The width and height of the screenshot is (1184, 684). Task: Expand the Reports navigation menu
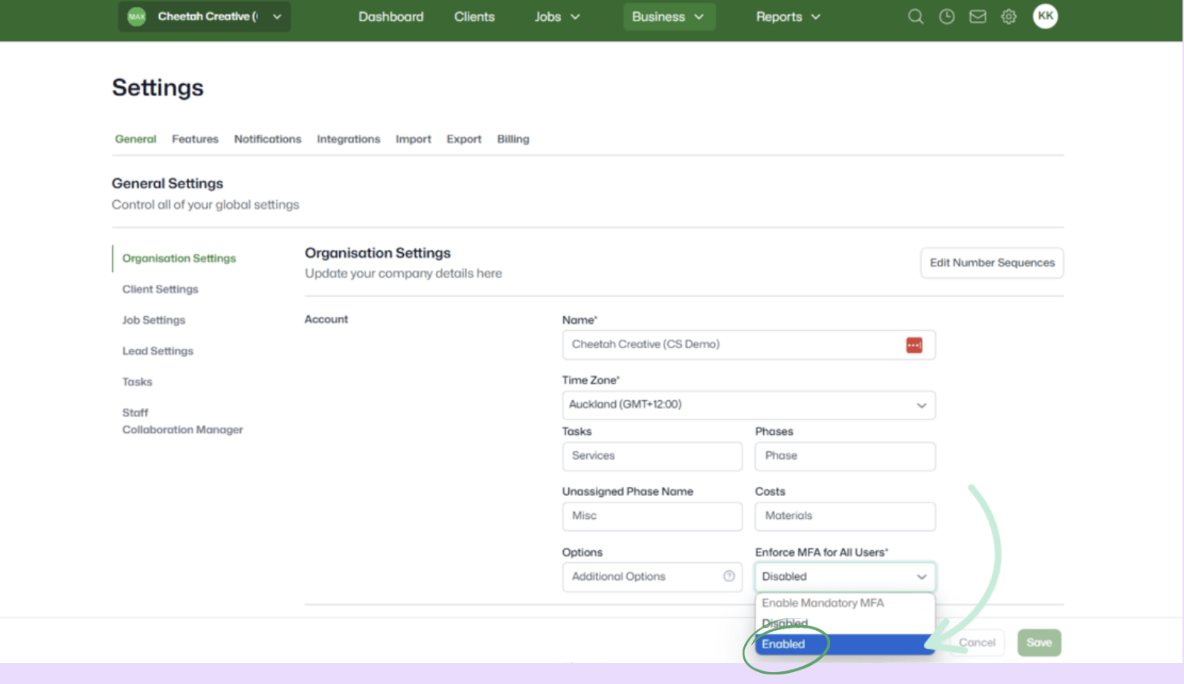(788, 16)
